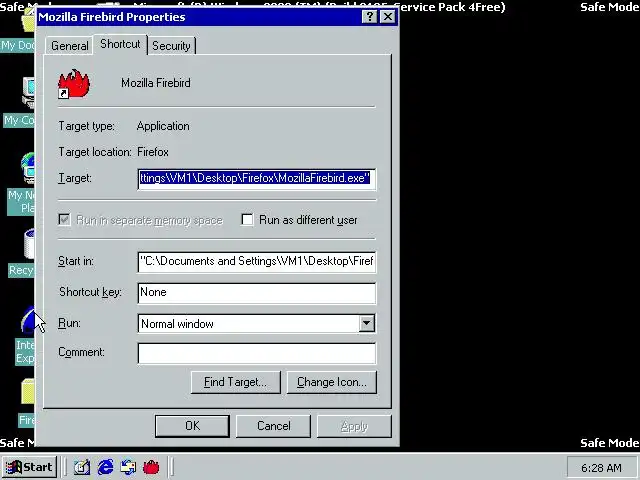Launch Mozilla Firebird from quick launch bar
The image size is (640, 480).
[151, 467]
